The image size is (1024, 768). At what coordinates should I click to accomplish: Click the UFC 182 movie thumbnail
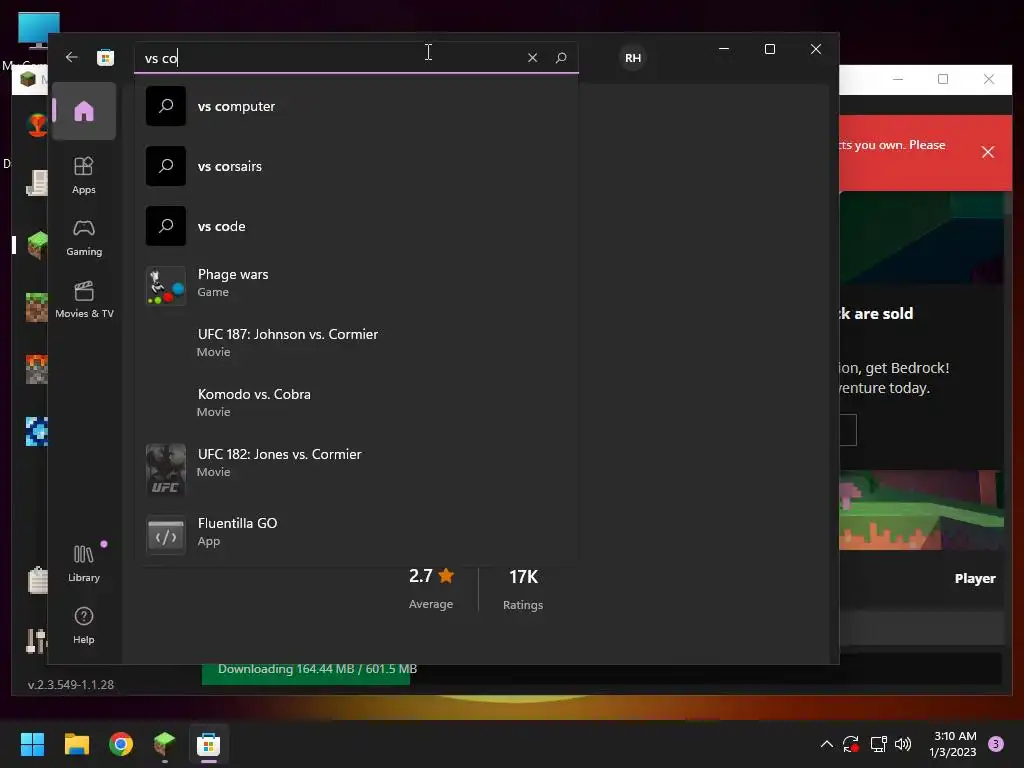[165, 470]
